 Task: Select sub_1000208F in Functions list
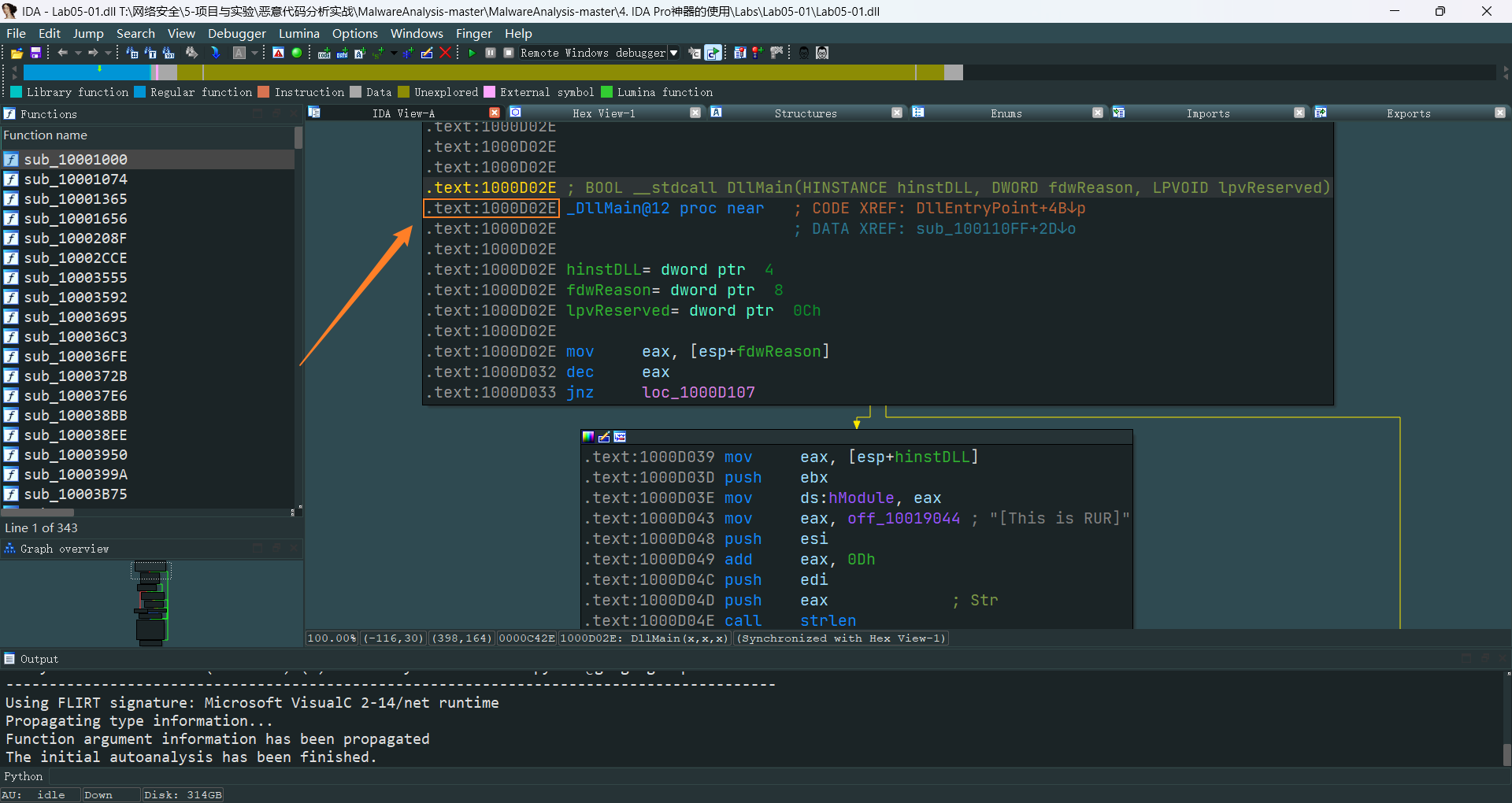148,238
